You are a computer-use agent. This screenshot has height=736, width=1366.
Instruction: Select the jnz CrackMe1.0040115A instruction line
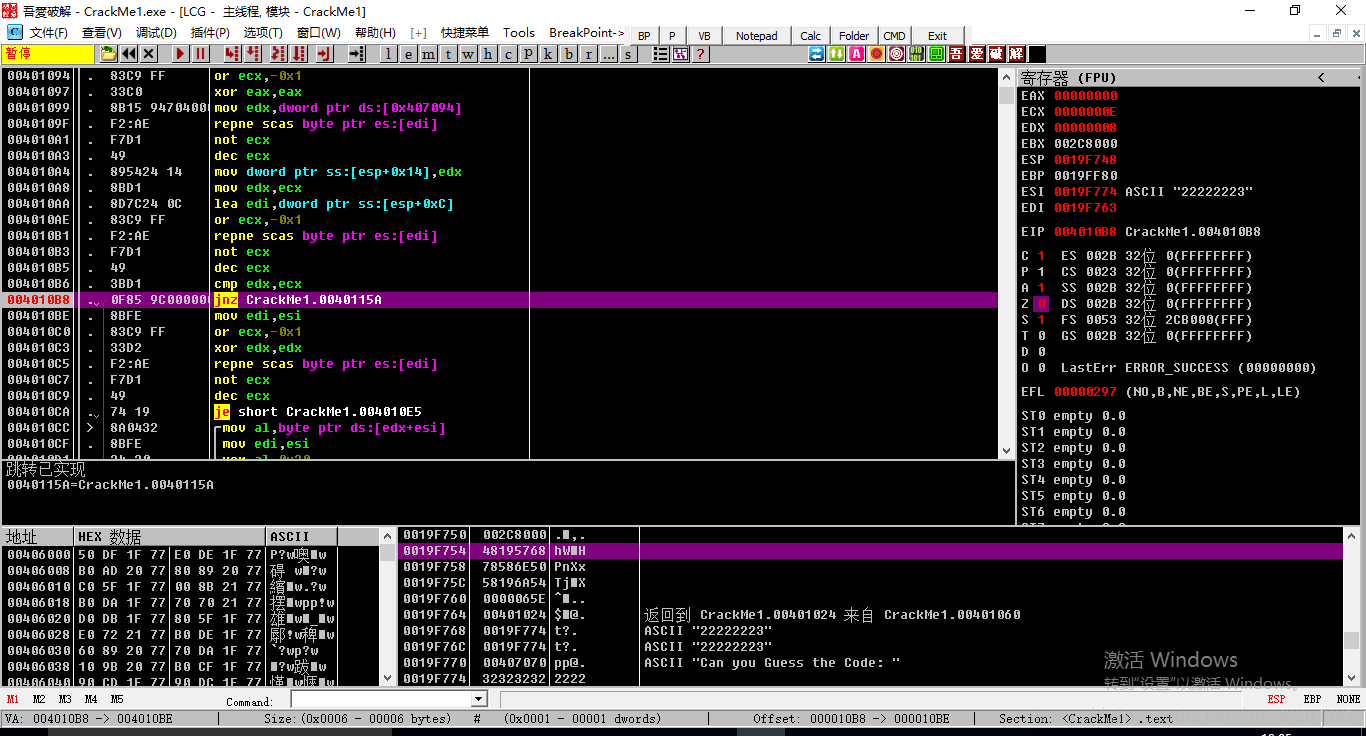(x=500, y=300)
